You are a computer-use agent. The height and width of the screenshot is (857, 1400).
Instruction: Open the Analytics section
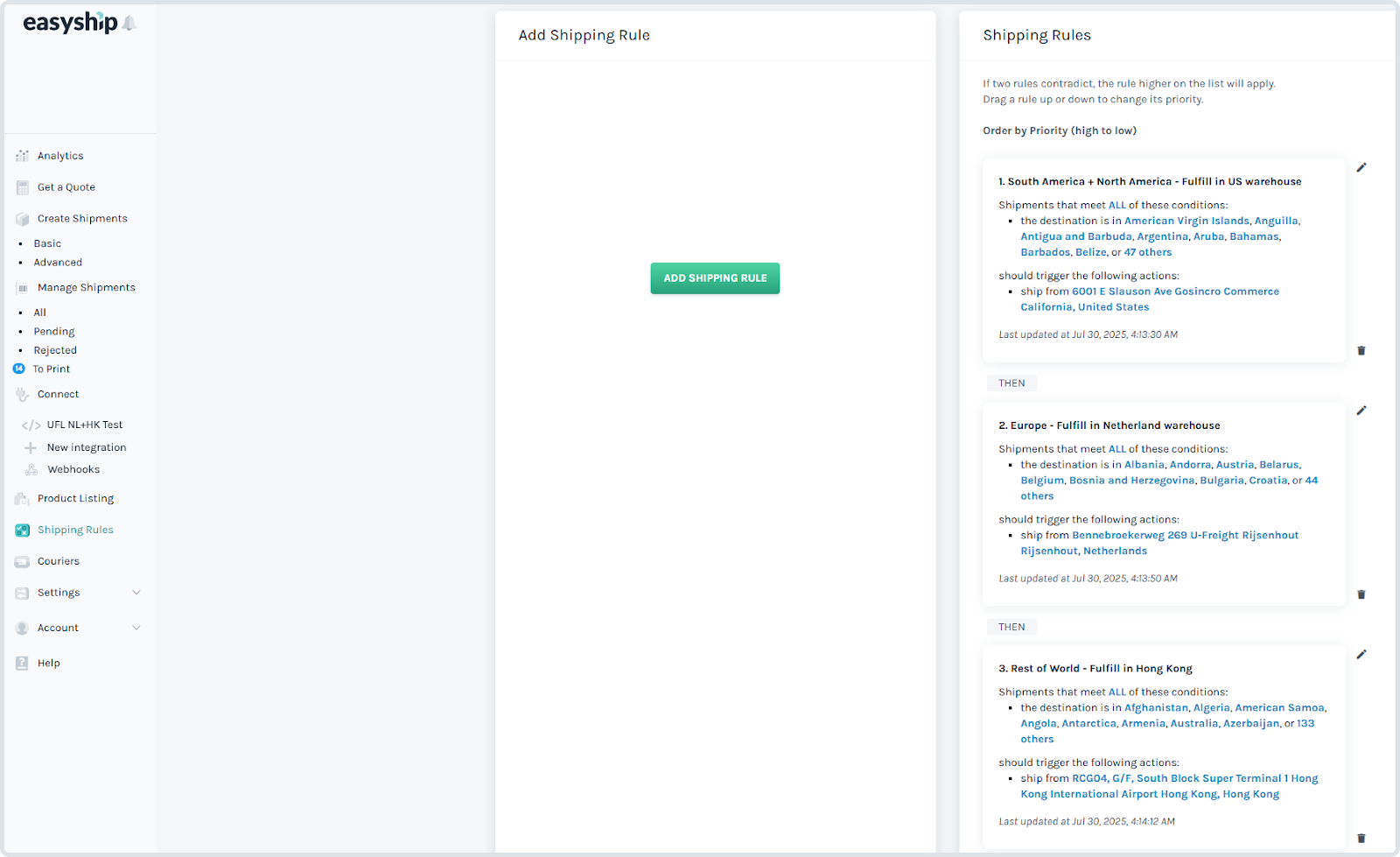pos(21,155)
